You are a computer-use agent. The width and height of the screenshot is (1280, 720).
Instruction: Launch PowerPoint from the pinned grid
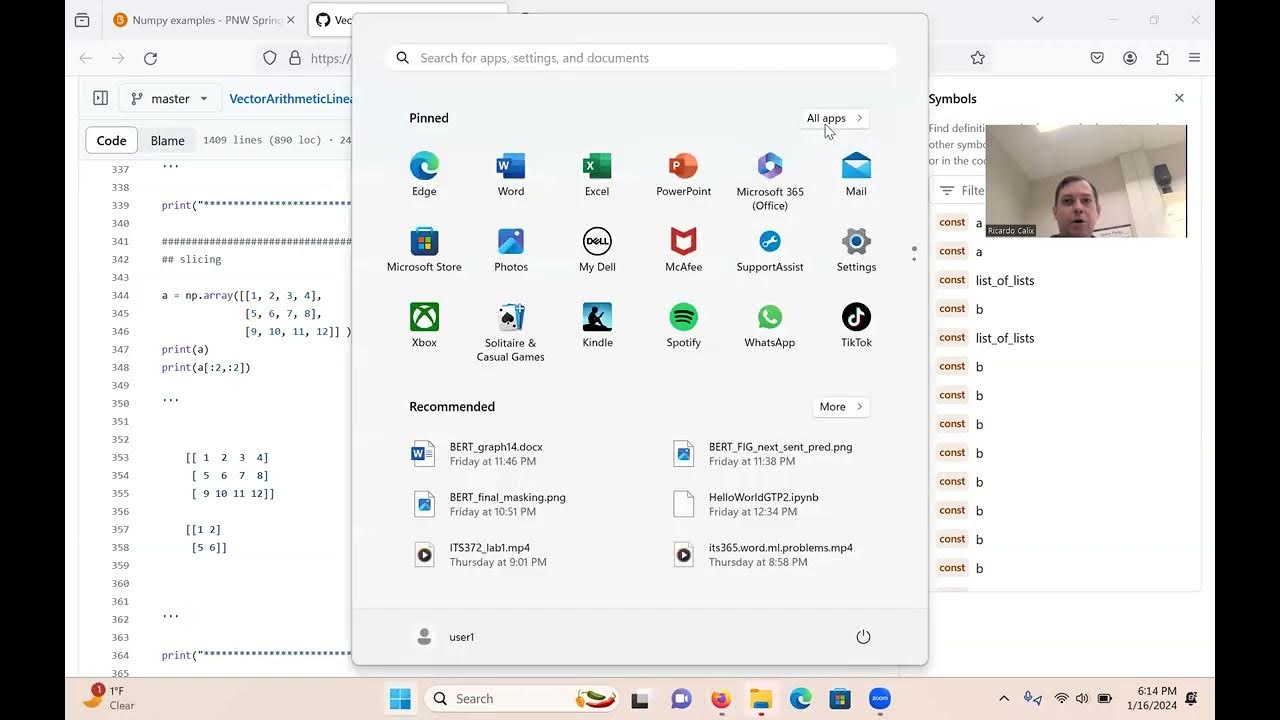click(x=684, y=174)
